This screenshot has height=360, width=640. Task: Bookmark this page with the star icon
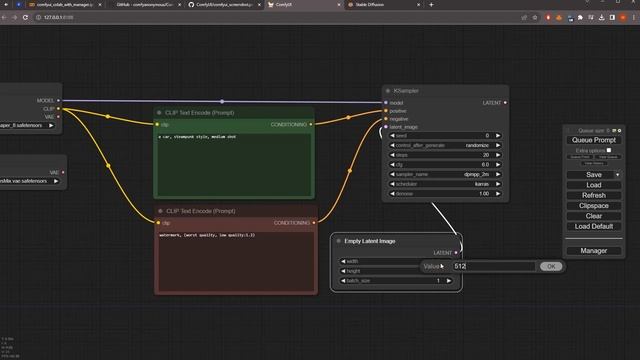[535, 18]
